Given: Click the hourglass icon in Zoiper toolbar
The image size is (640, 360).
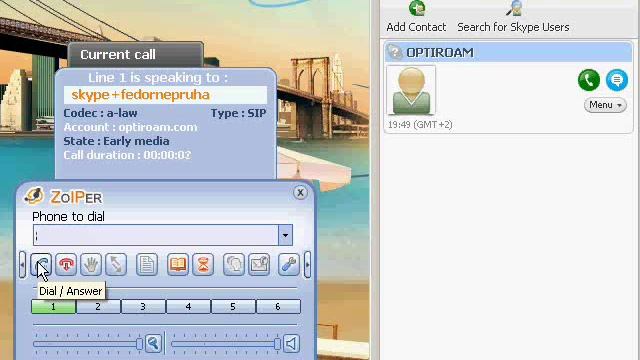Looking at the screenshot, I should (203, 264).
